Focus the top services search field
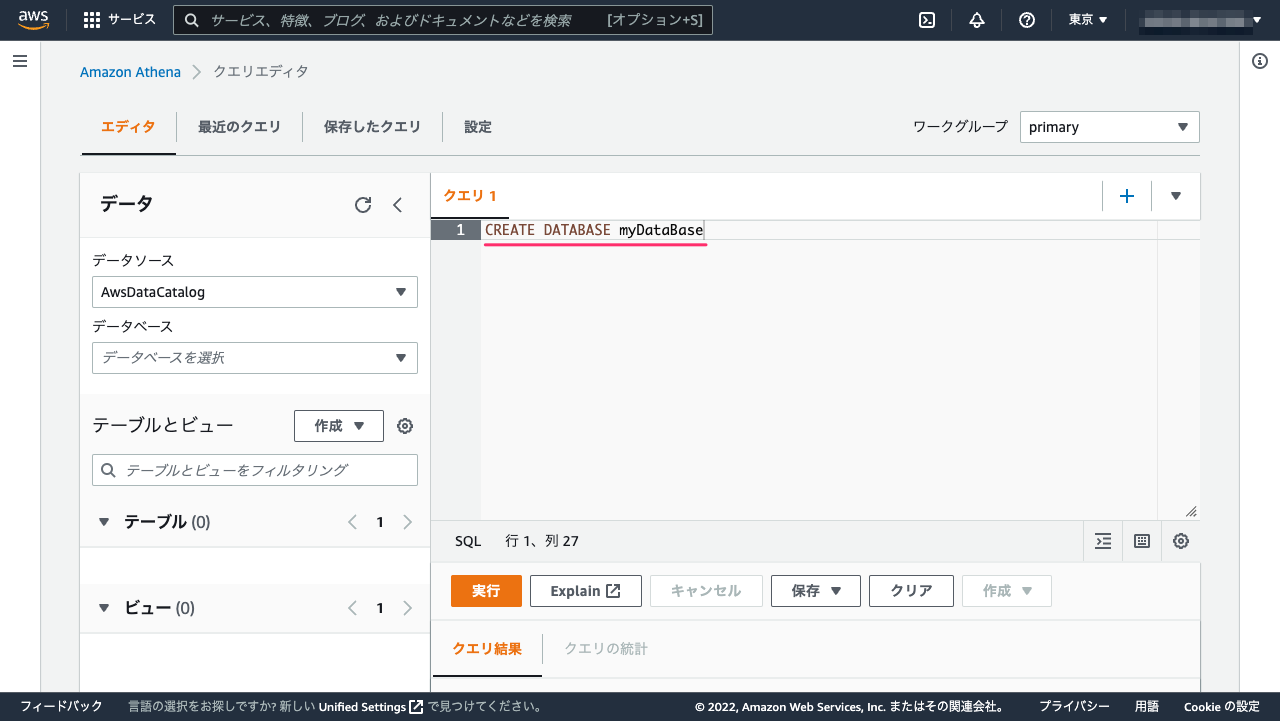Image resolution: width=1280 pixels, height=721 pixels. point(443,20)
